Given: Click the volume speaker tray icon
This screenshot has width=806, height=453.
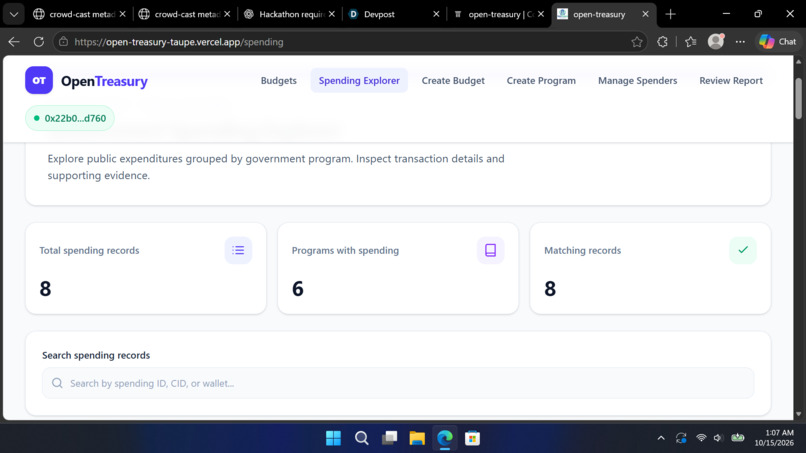Looking at the screenshot, I should [x=719, y=438].
